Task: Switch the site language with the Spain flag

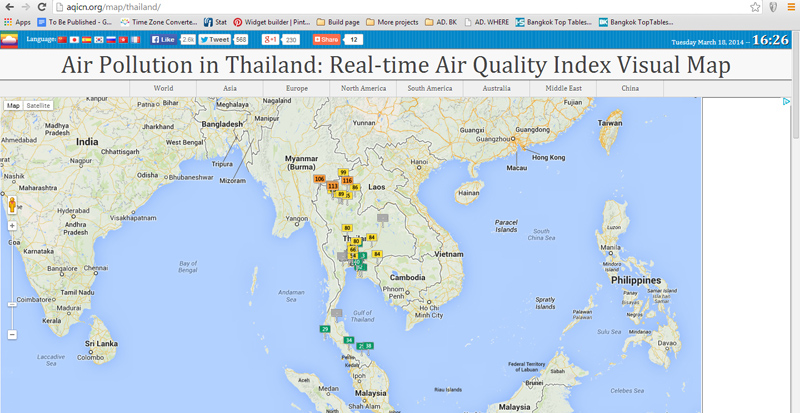Action: point(87,39)
